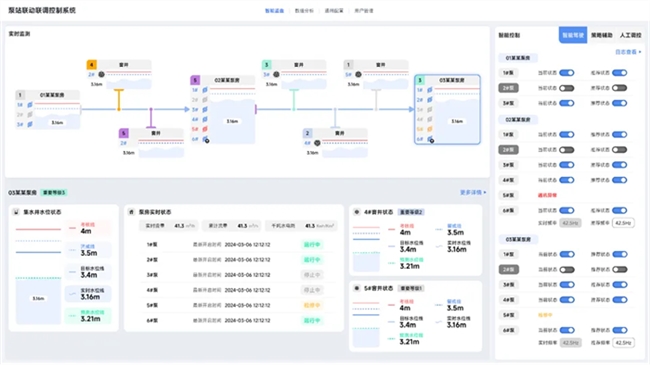Click the purple 5 badge on the 02 pump room node
This screenshot has width=650, height=365.
(x=195, y=80)
